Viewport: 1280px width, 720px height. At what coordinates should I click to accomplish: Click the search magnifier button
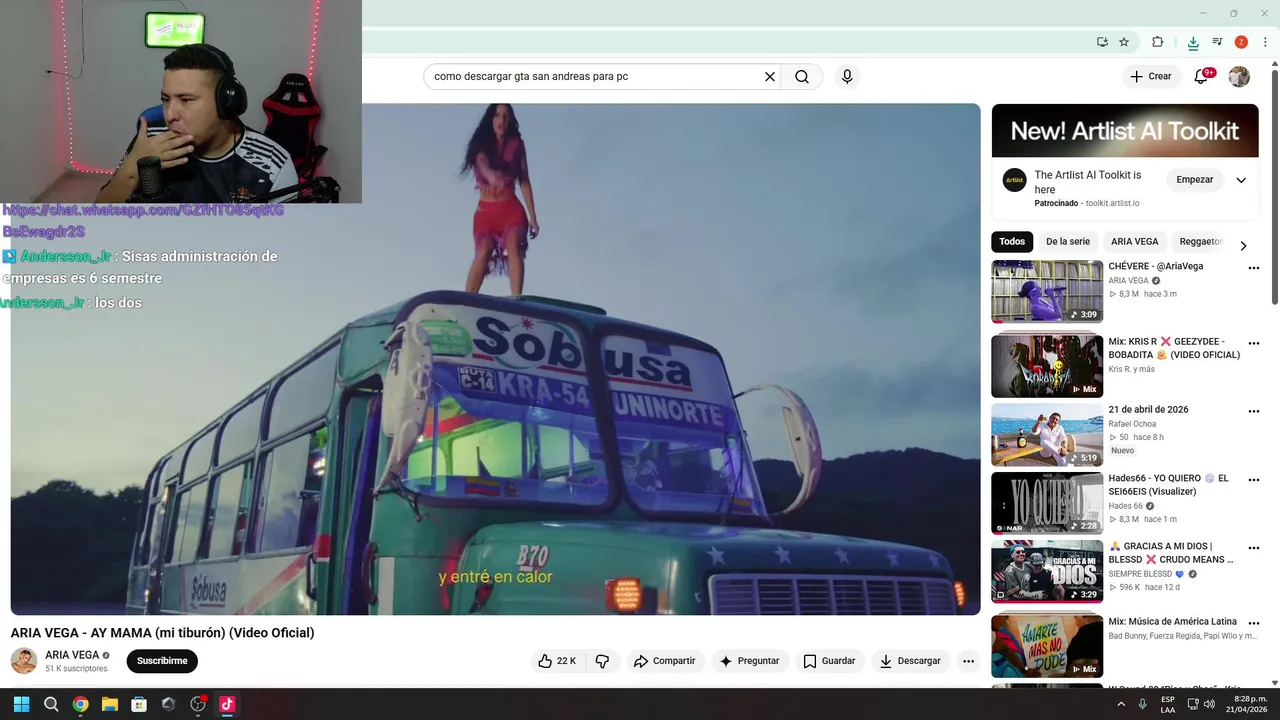tap(802, 77)
